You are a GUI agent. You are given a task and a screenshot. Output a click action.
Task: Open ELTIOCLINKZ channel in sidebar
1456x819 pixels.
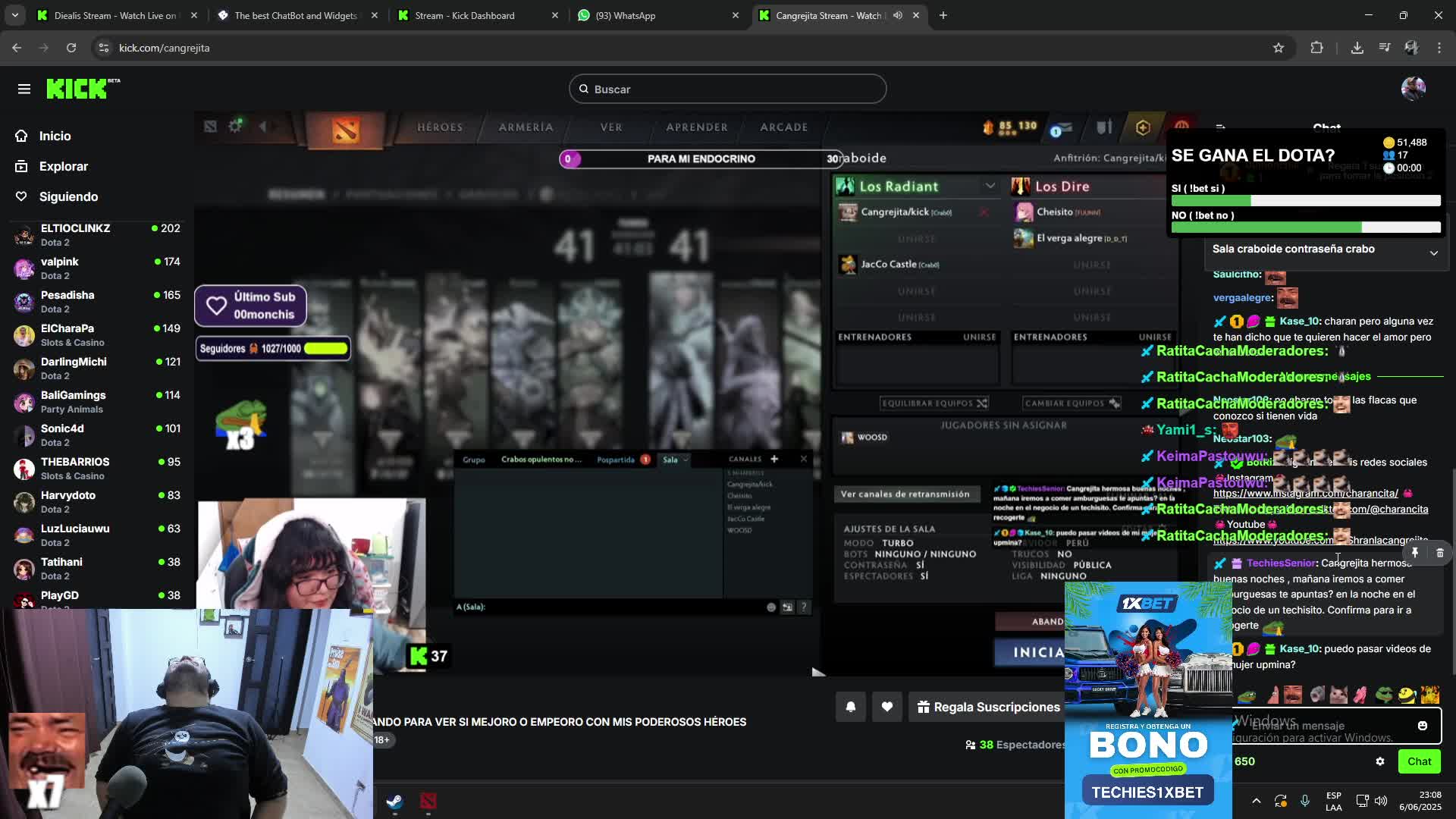click(x=97, y=235)
